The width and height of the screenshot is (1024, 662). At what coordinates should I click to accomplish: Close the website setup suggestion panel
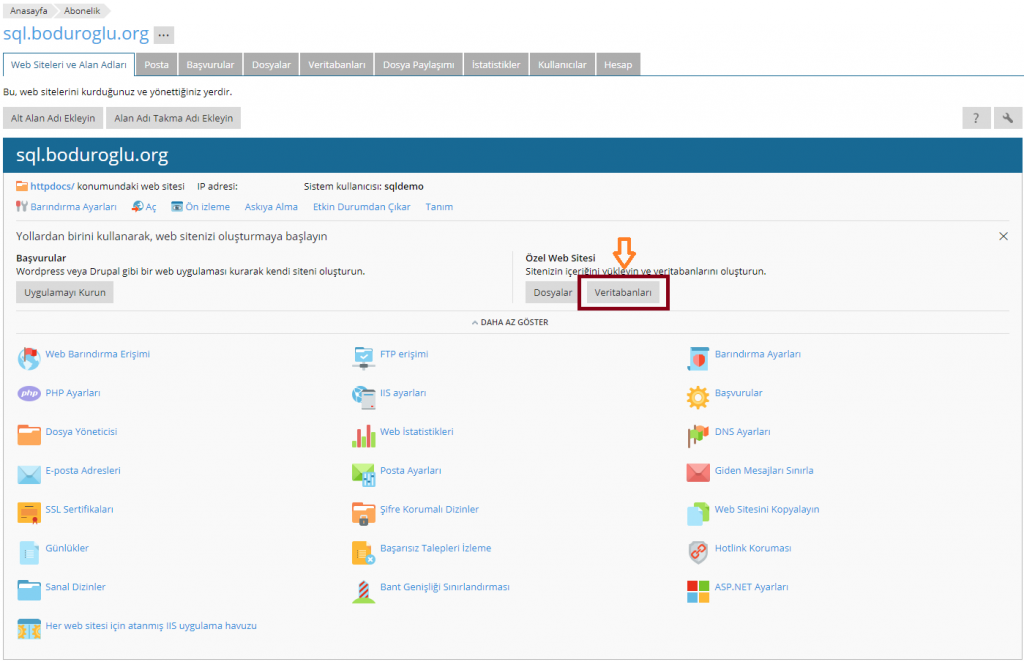pos(1003,236)
